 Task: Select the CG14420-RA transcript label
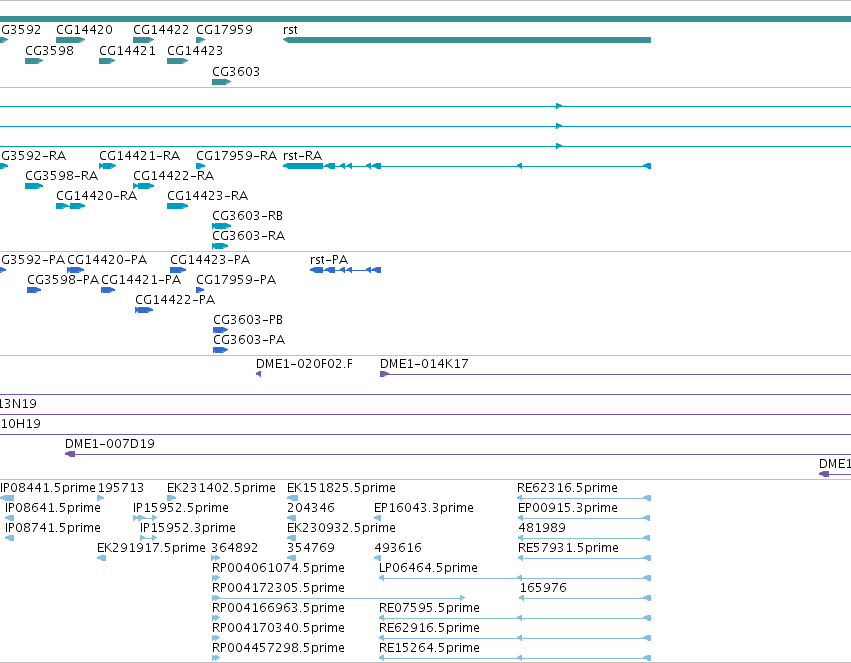click(97, 196)
